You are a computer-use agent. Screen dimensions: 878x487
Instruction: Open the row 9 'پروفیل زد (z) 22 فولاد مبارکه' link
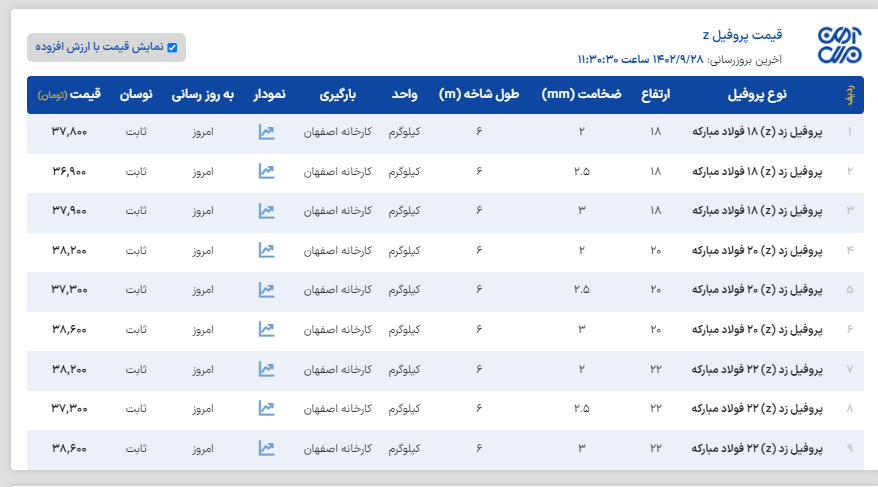pos(762,448)
